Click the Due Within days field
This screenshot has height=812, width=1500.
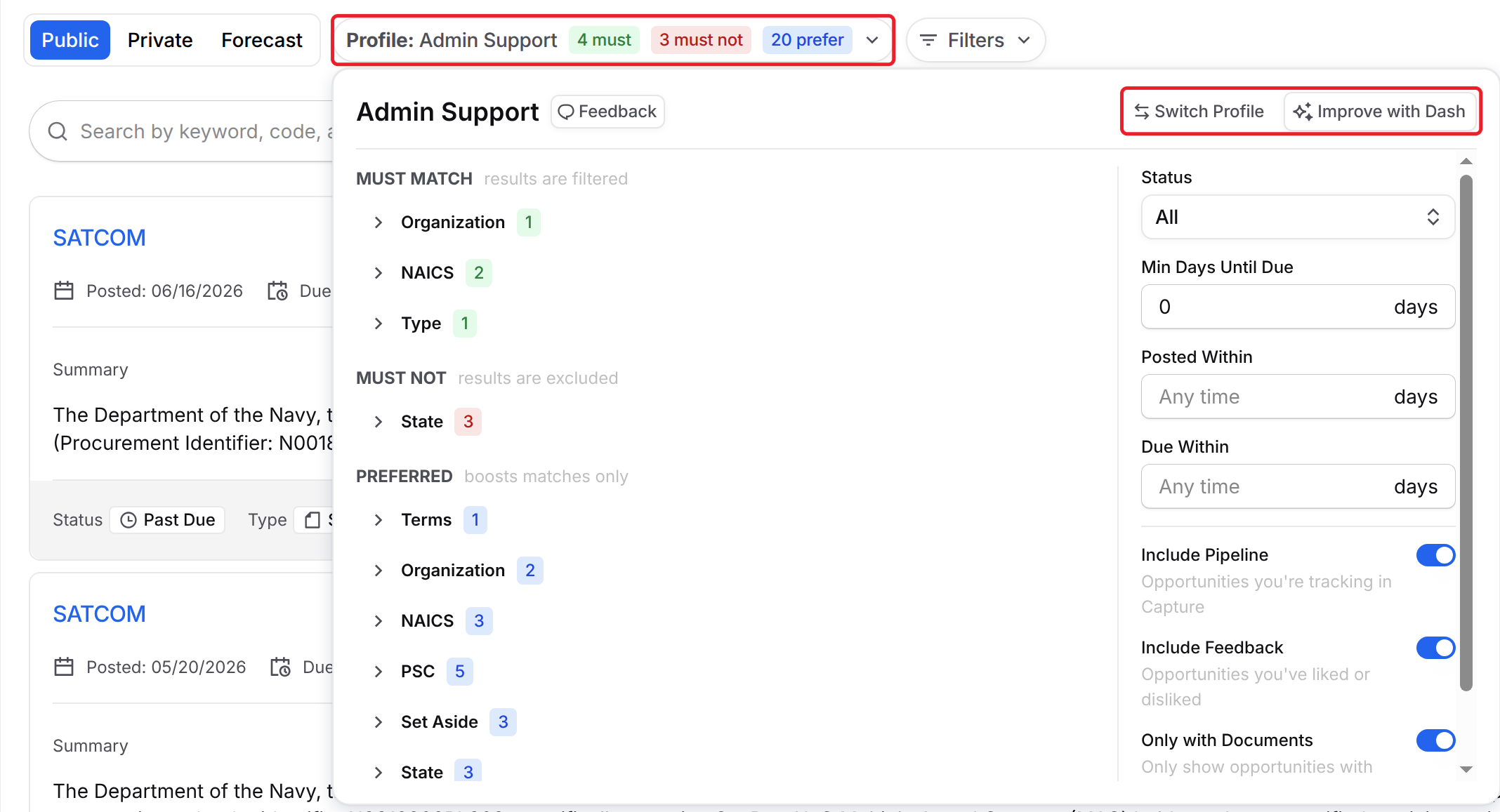[x=1298, y=486]
